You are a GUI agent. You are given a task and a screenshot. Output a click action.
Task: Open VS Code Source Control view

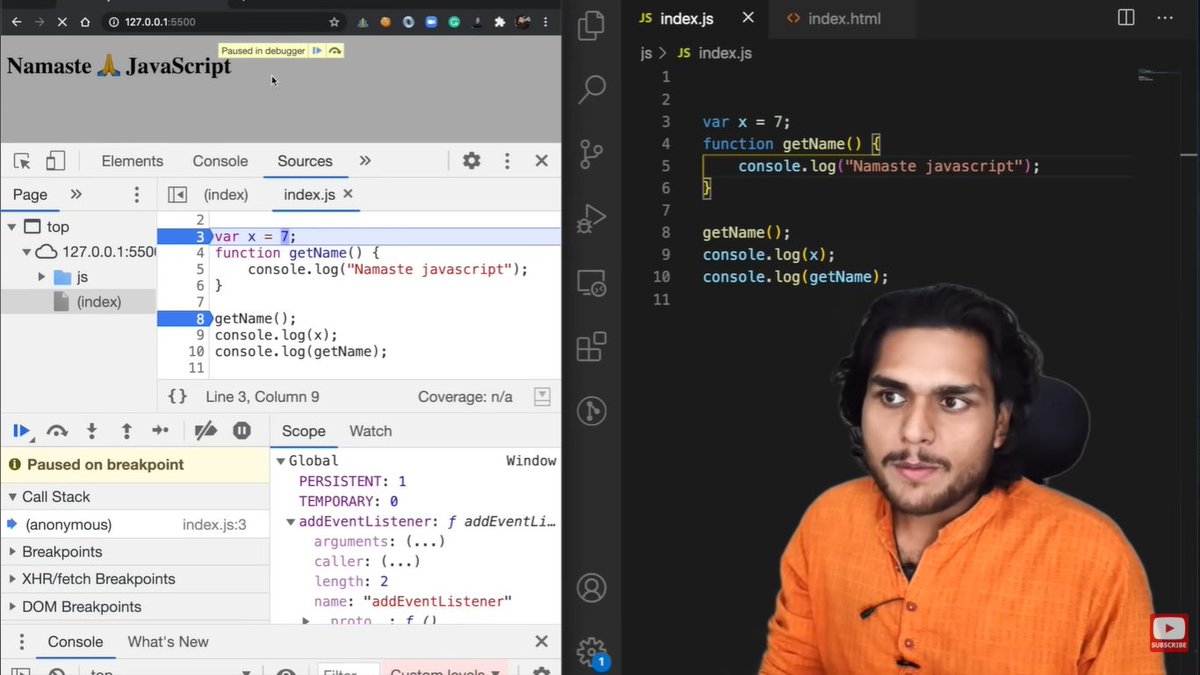click(x=592, y=153)
